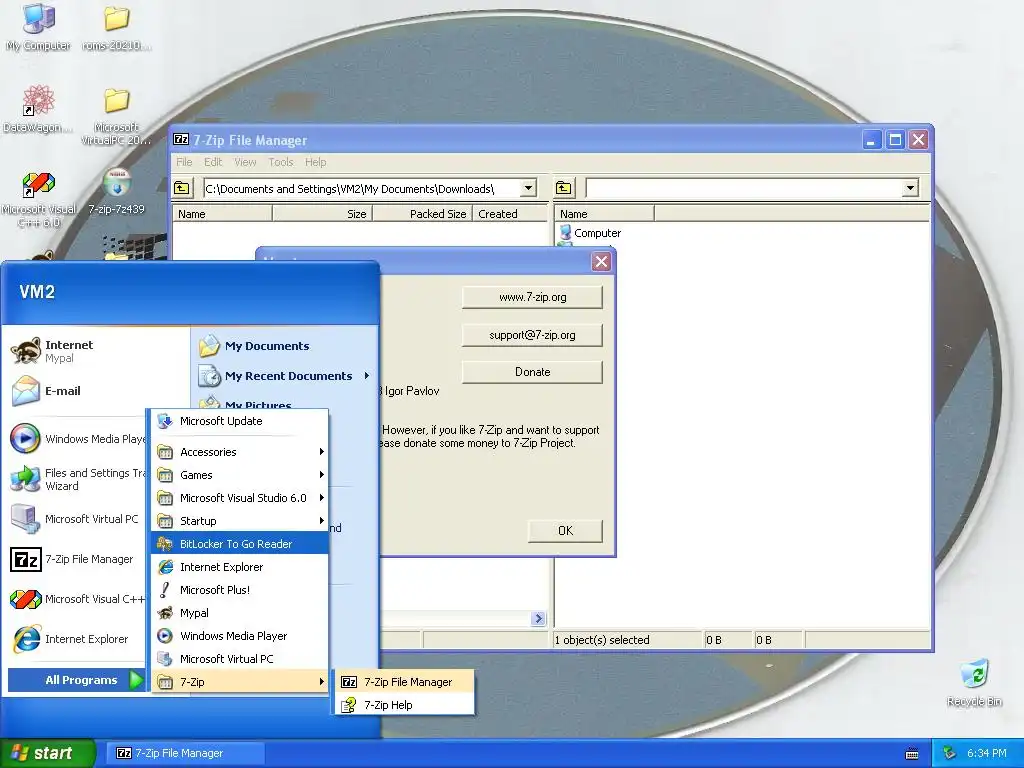Open Microsoft Update in All Programs
The width and height of the screenshot is (1024, 768).
pos(240,421)
